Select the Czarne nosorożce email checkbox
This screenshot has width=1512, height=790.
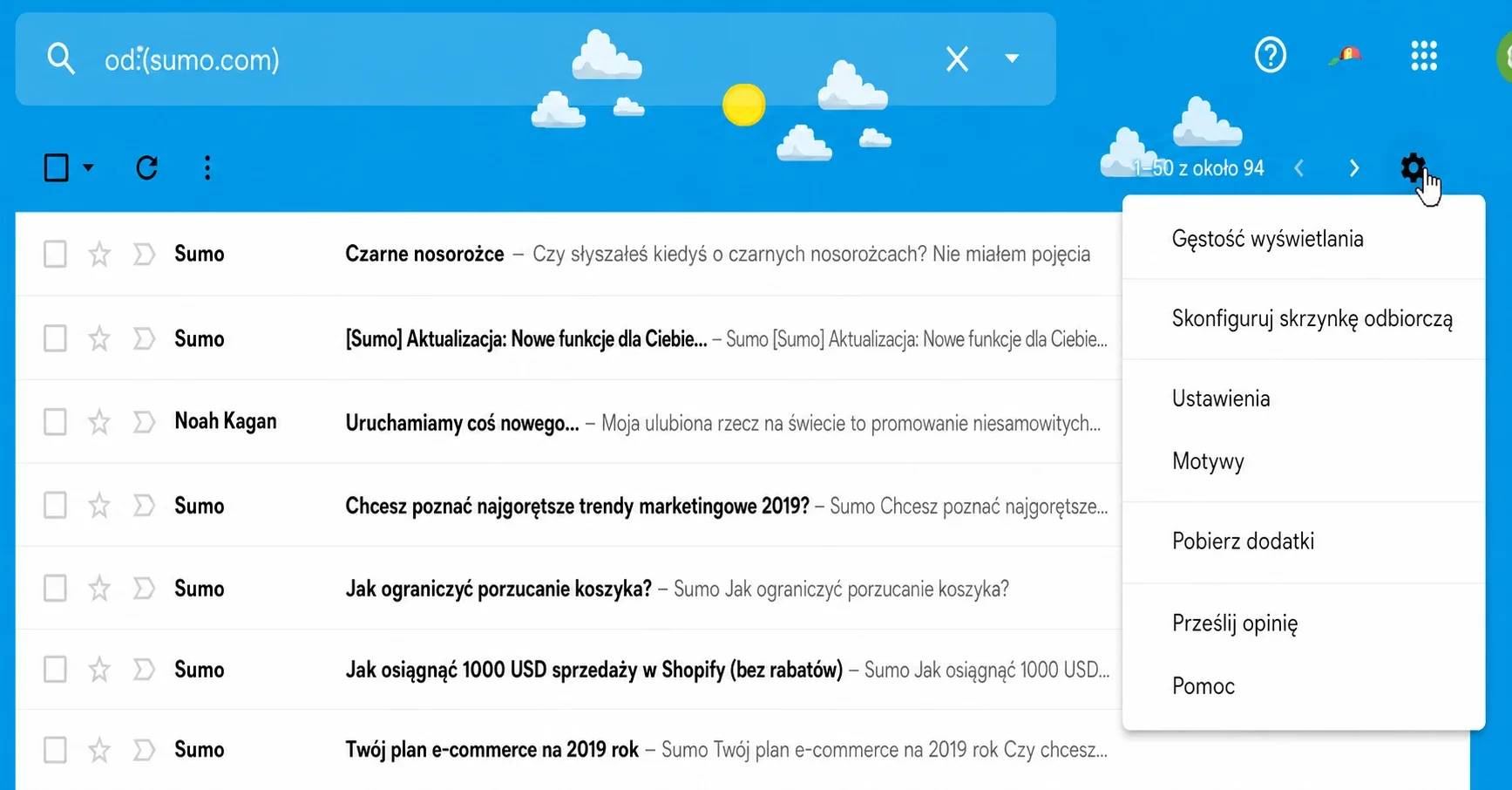click(x=55, y=254)
